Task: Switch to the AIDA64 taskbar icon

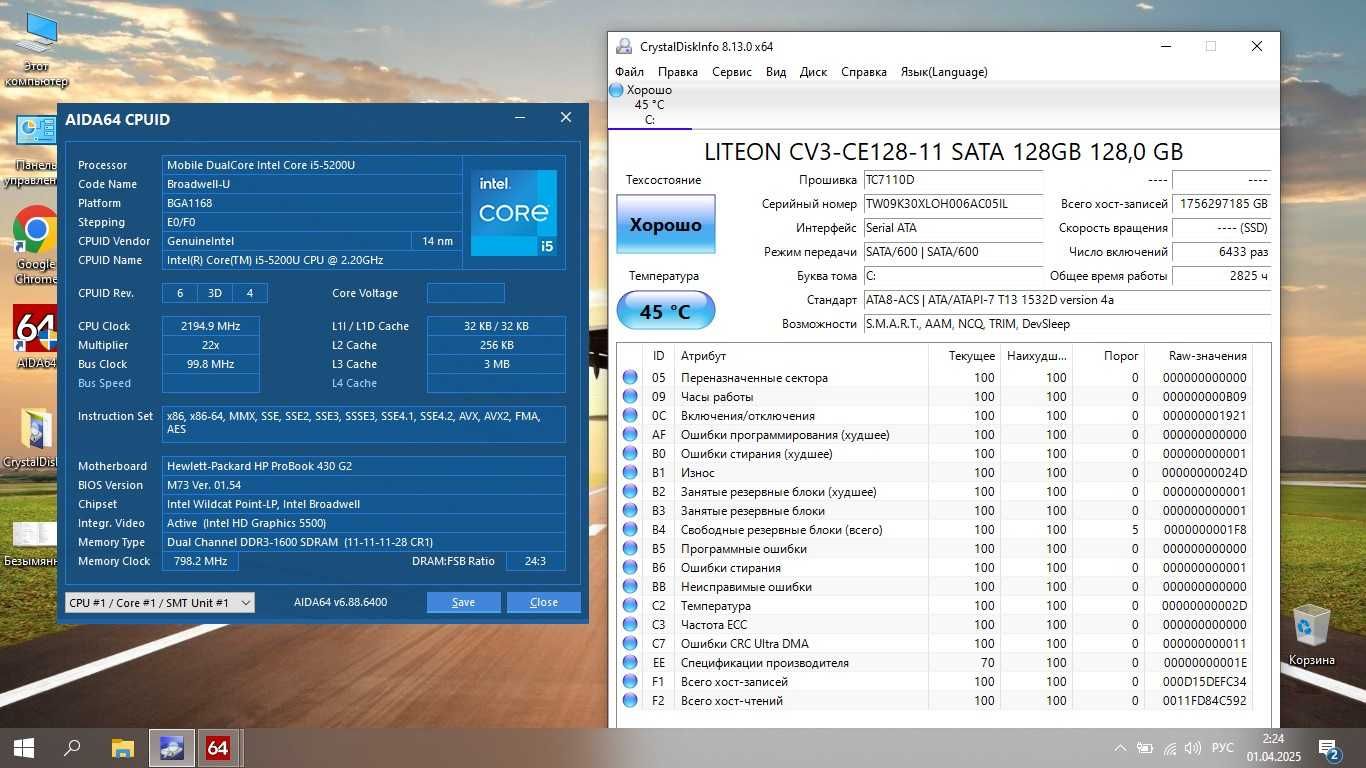Action: [218, 747]
